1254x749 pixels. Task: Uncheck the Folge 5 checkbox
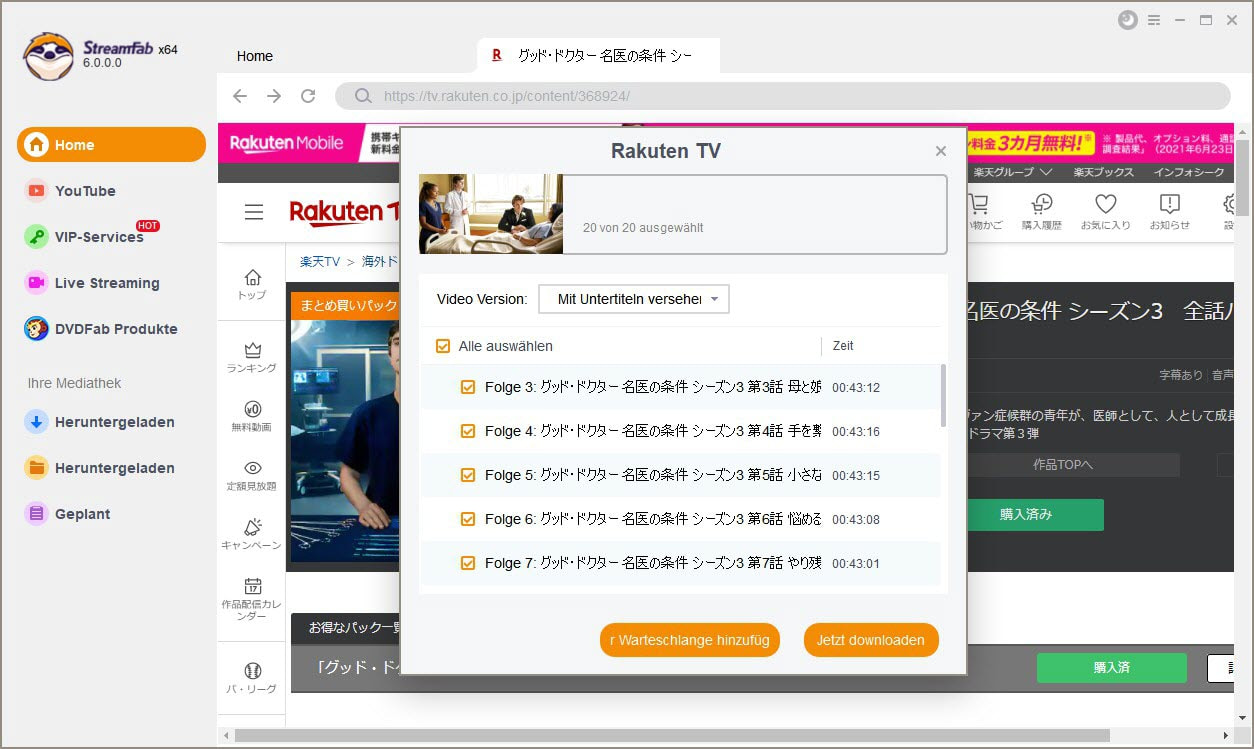[x=467, y=475]
